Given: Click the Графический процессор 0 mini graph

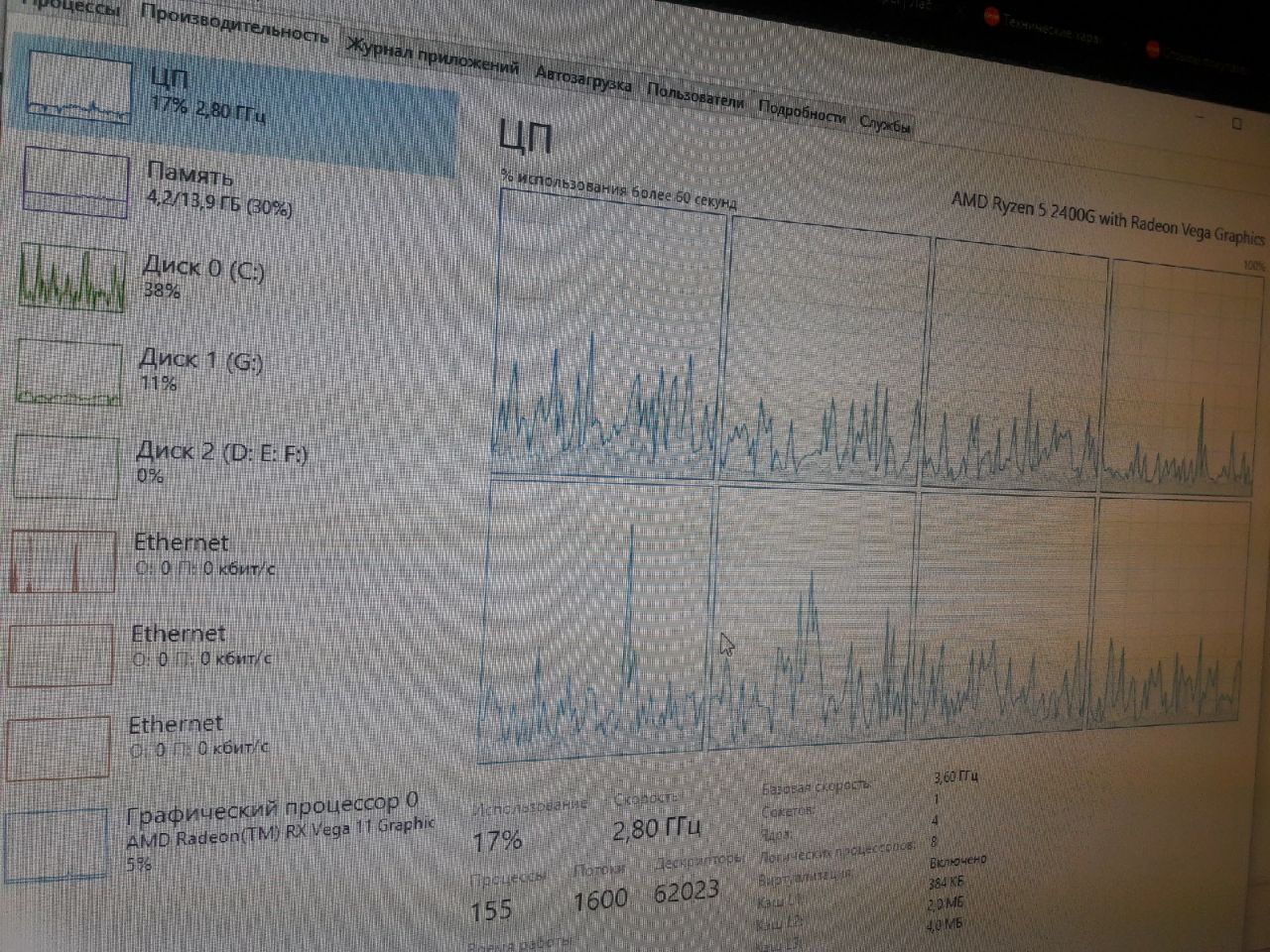Looking at the screenshot, I should [55, 845].
